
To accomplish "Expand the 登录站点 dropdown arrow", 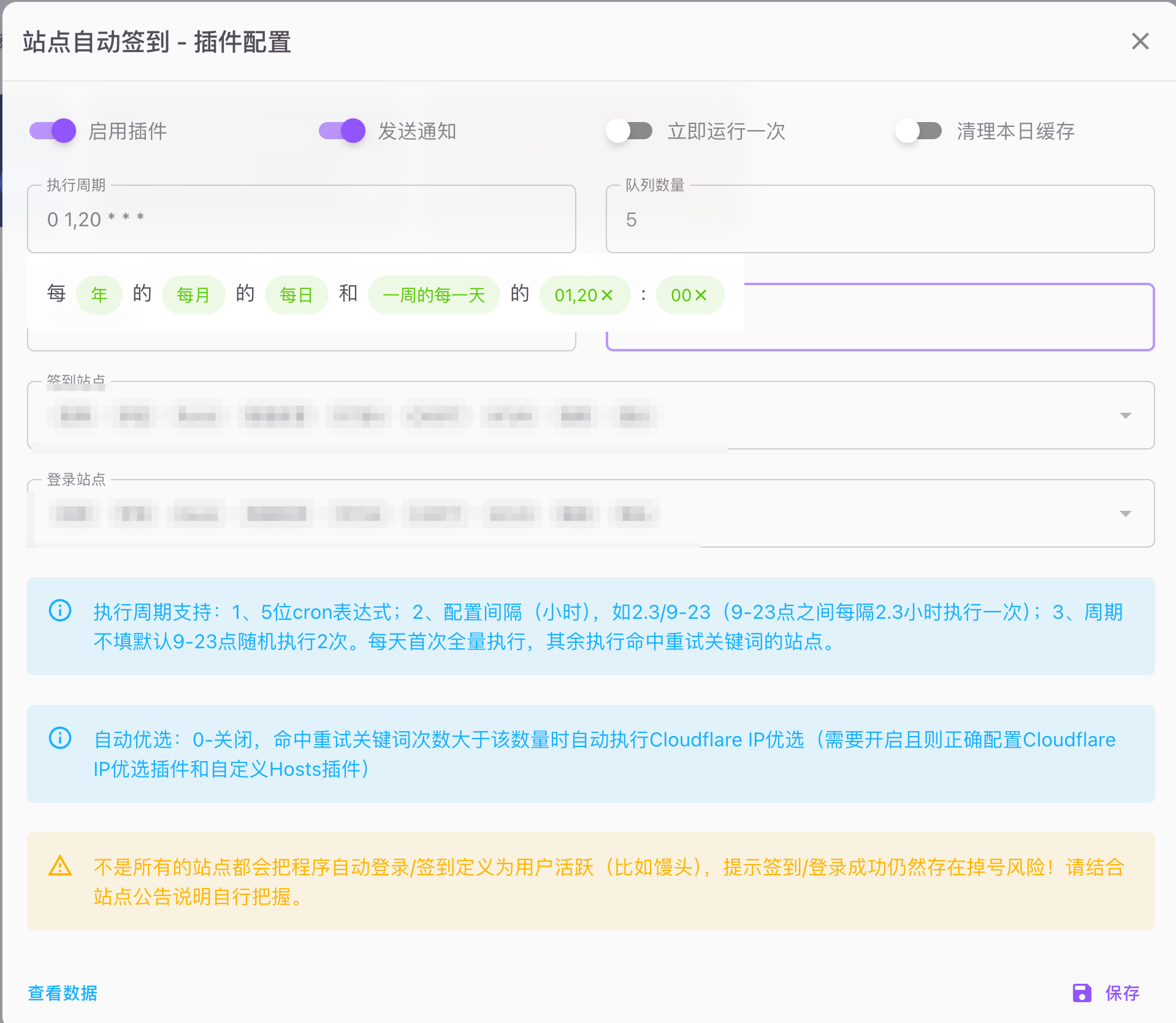I will pyautogui.click(x=1125, y=514).
